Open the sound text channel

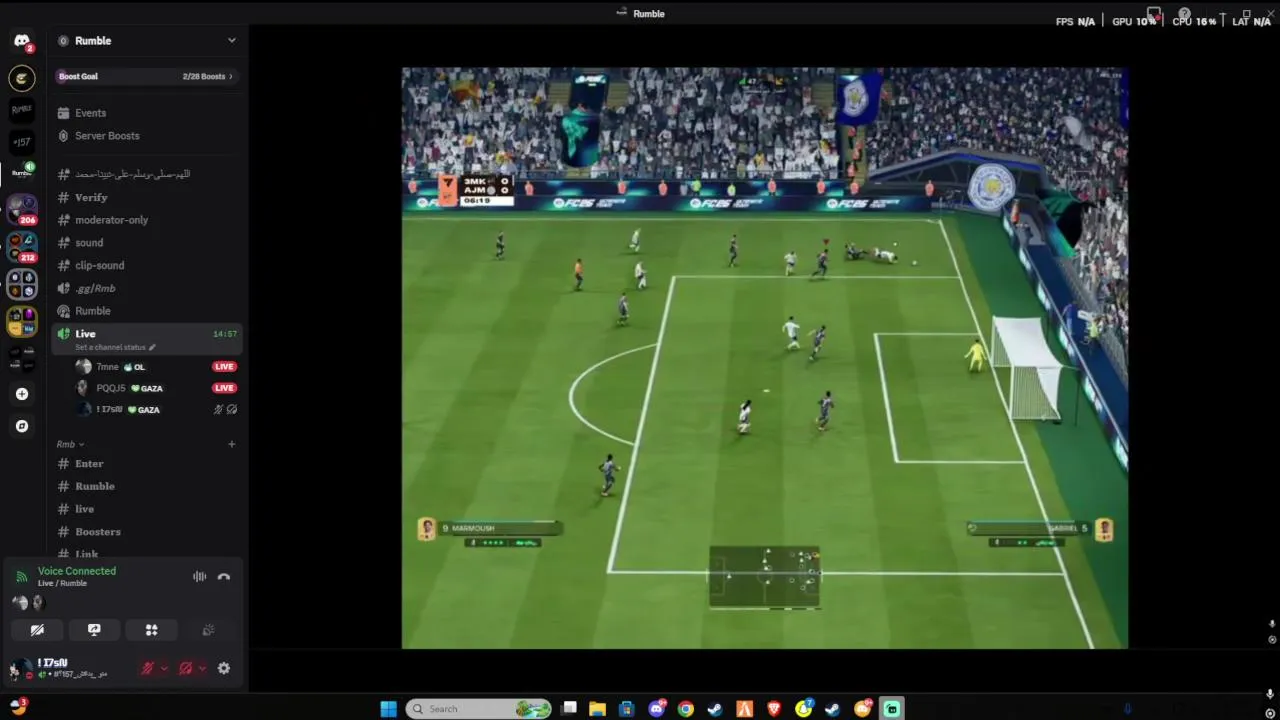[147, 243]
